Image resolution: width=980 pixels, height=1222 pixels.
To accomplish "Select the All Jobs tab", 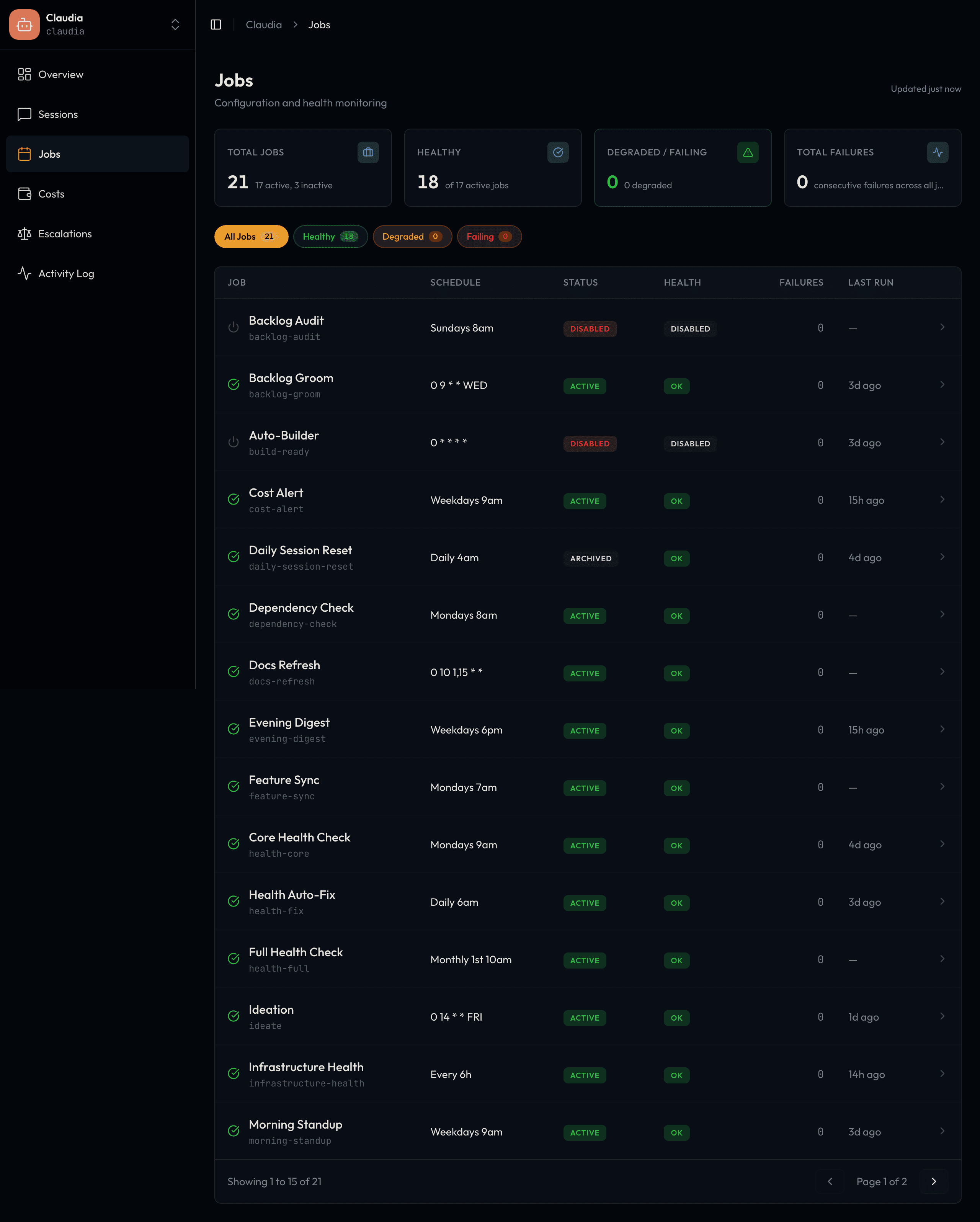I will point(250,236).
